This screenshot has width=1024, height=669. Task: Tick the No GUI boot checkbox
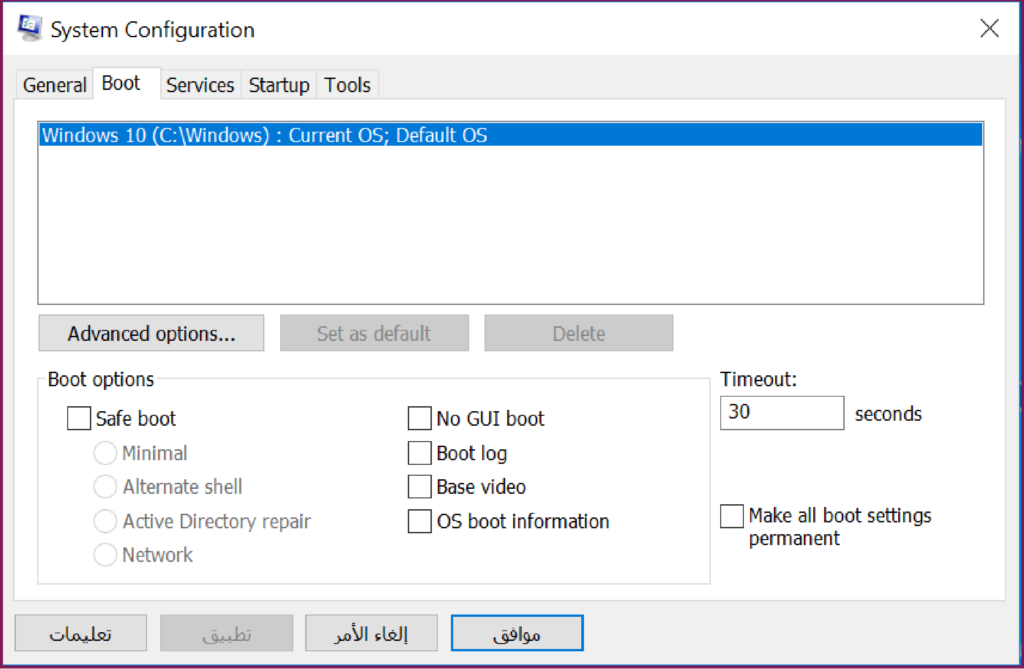click(x=419, y=418)
